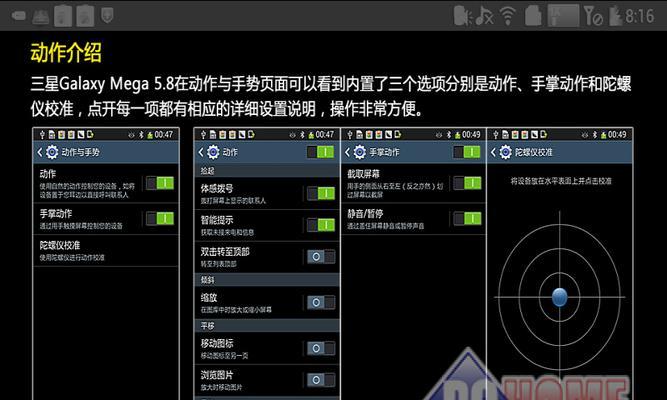Go back using chevron in 动作与手势 header
This screenshot has height=400, width=667.
tap(40, 152)
